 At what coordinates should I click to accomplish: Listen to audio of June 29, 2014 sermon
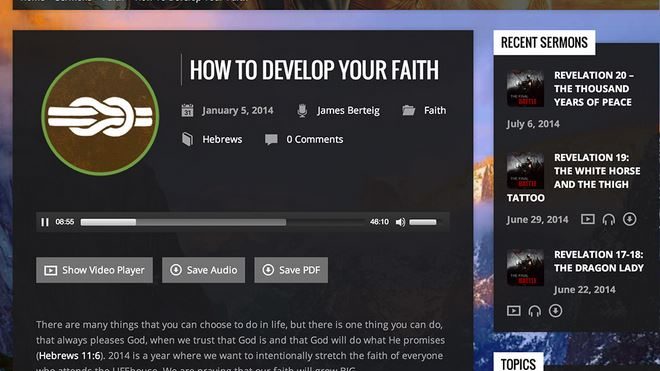(609, 219)
